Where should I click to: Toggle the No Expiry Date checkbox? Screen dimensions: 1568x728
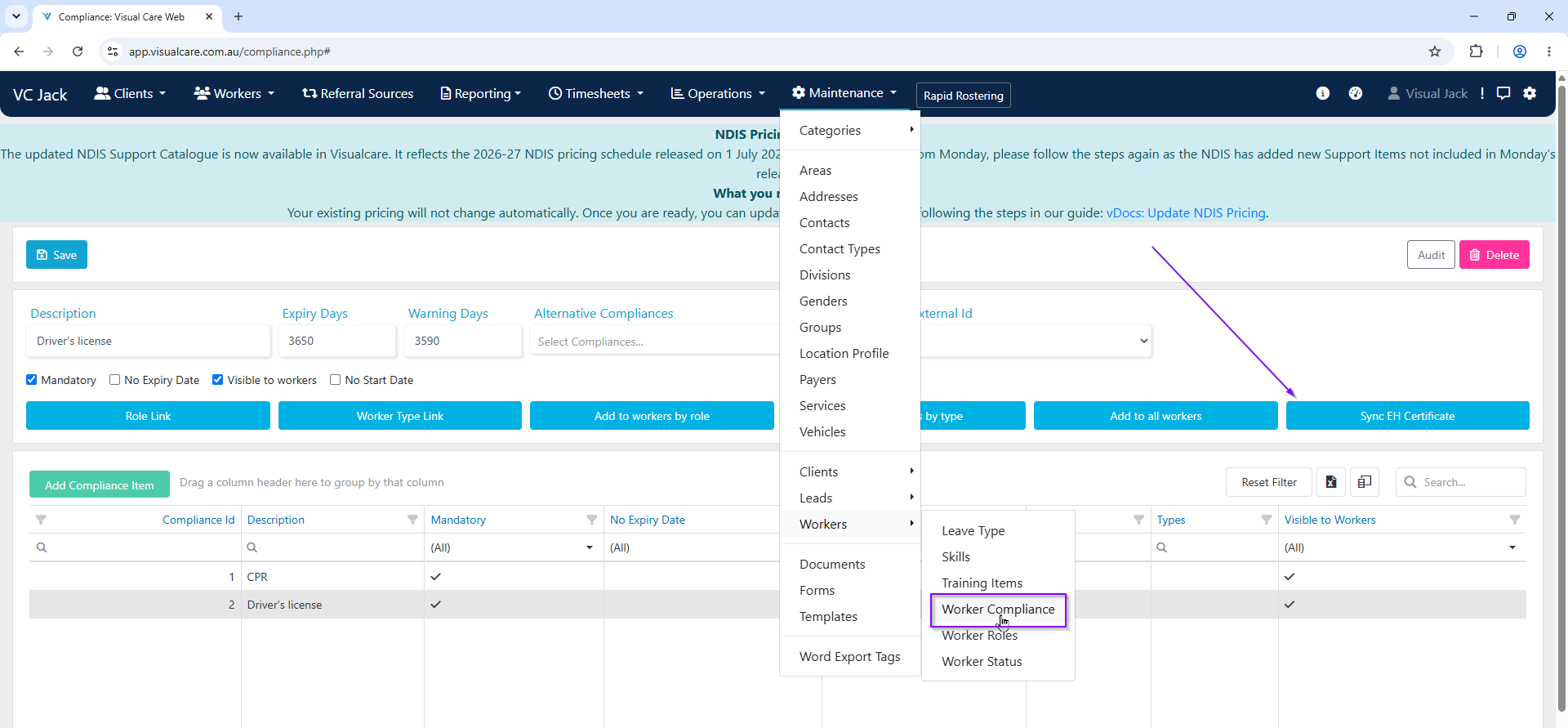click(x=115, y=380)
